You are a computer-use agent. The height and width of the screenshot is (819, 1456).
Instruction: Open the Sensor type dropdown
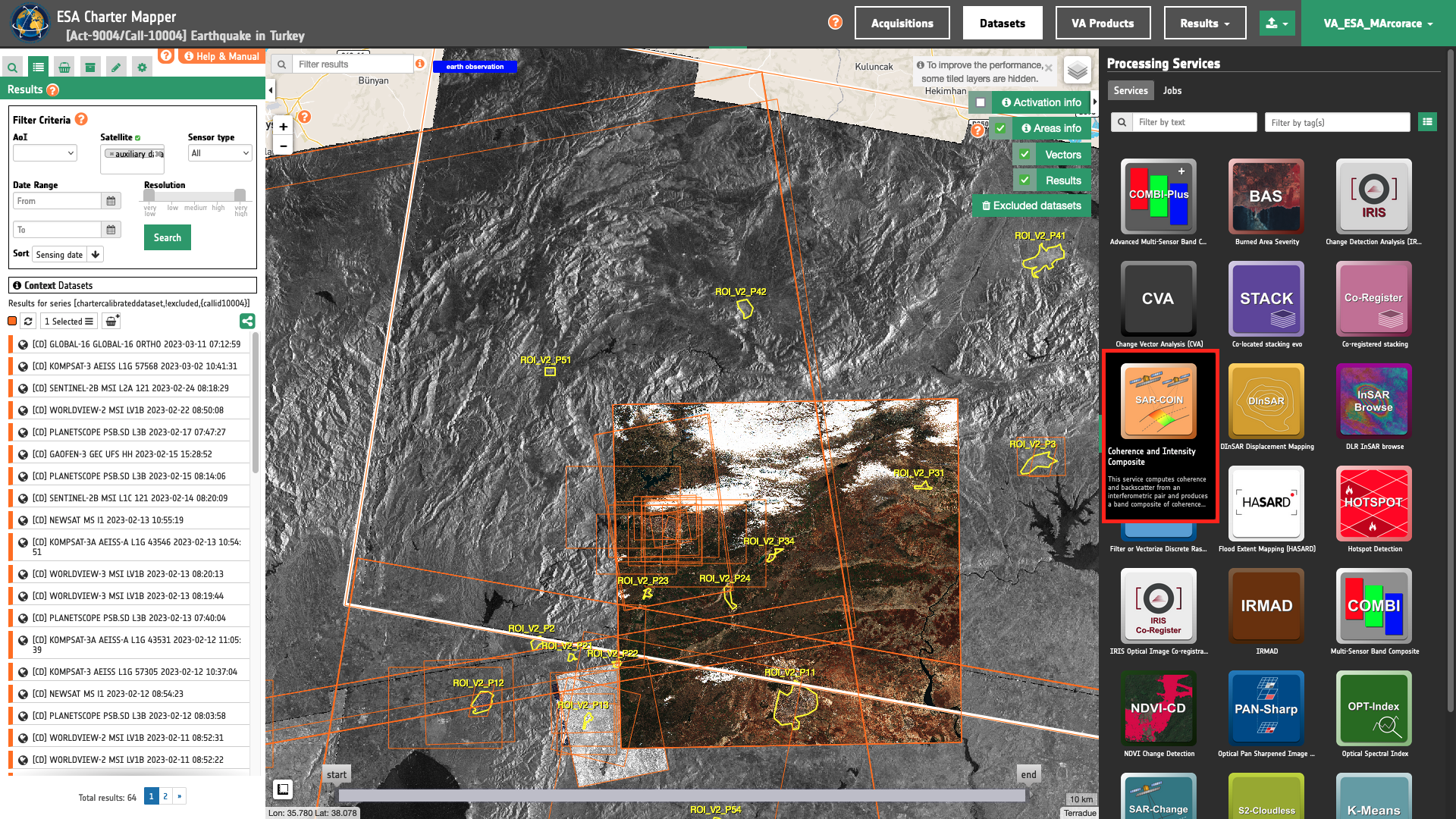pos(220,153)
